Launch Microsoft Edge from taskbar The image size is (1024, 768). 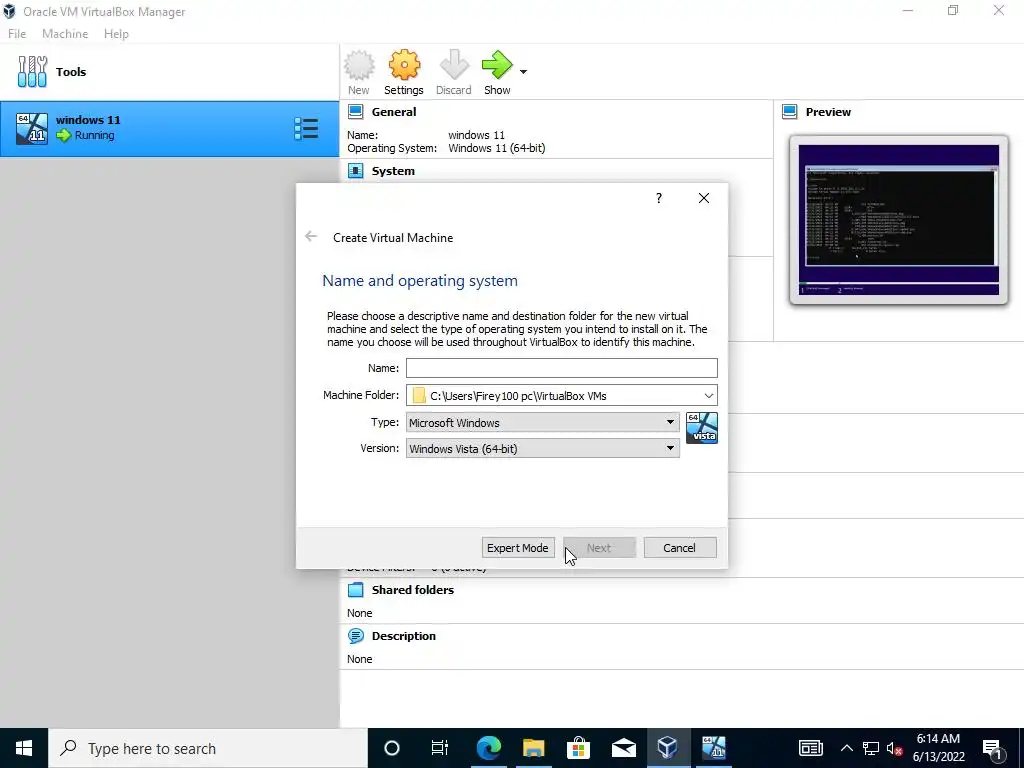pyautogui.click(x=488, y=748)
